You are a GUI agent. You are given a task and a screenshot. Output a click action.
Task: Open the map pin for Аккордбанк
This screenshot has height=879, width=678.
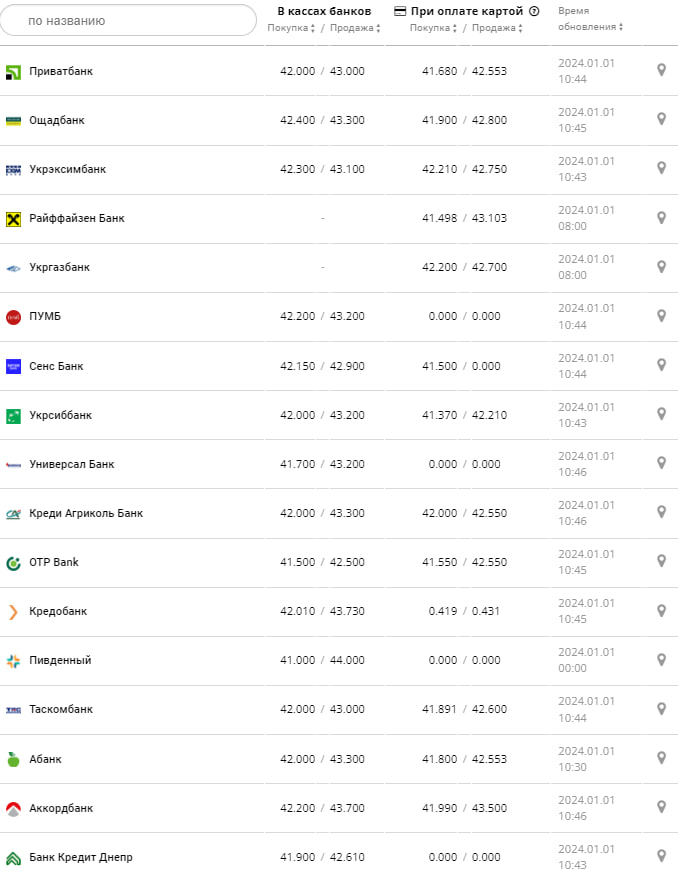point(661,807)
